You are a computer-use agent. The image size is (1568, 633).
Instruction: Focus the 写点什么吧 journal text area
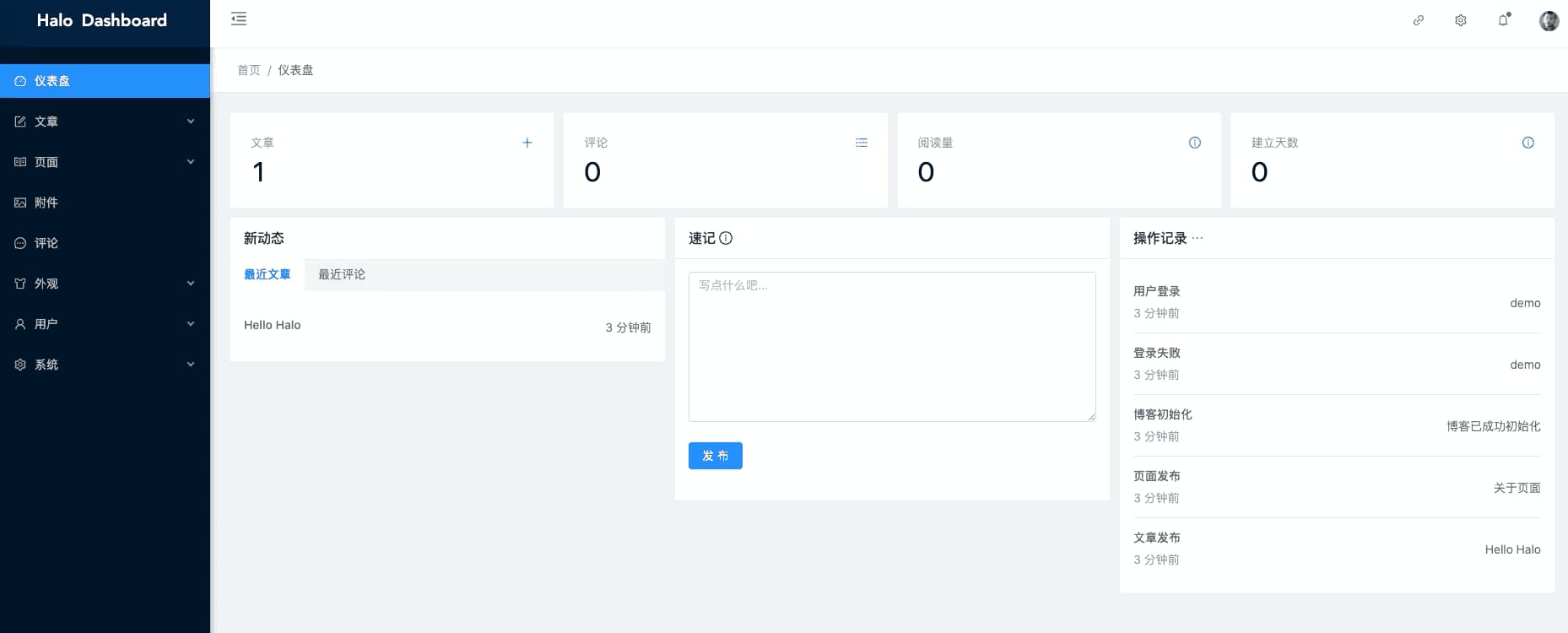click(x=892, y=347)
